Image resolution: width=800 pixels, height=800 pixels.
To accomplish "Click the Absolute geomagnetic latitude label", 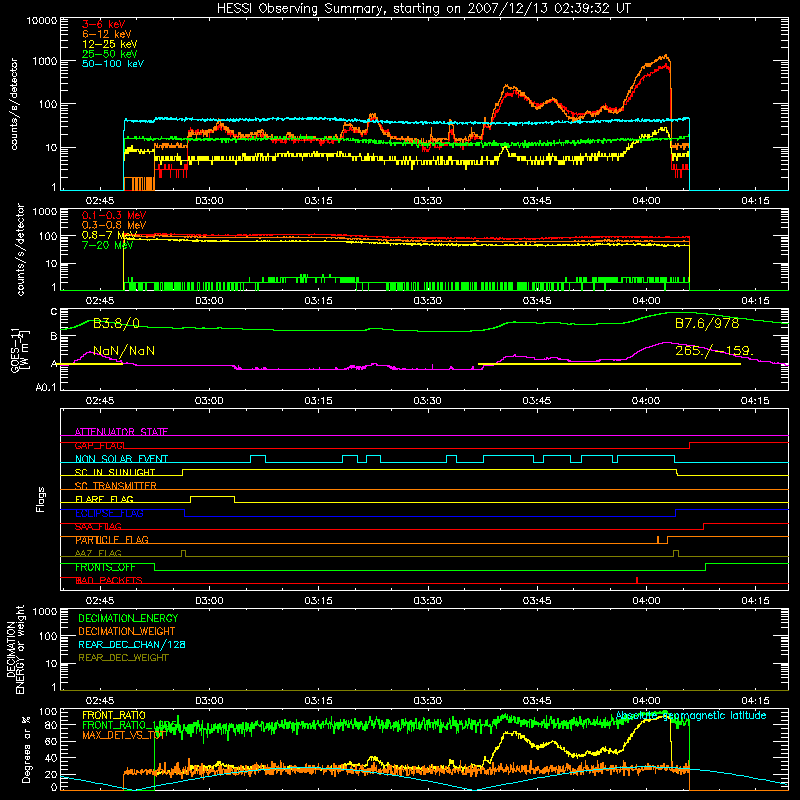I will [691, 716].
